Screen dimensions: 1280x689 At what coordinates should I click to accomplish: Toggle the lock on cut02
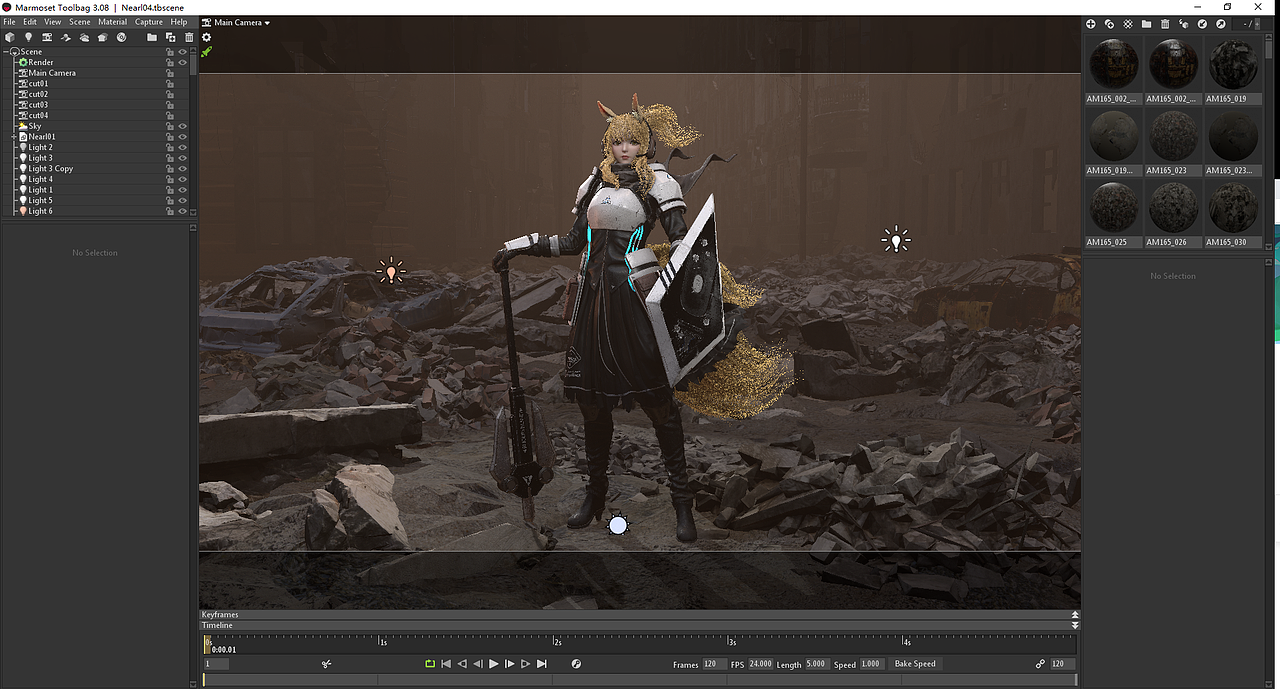170,94
